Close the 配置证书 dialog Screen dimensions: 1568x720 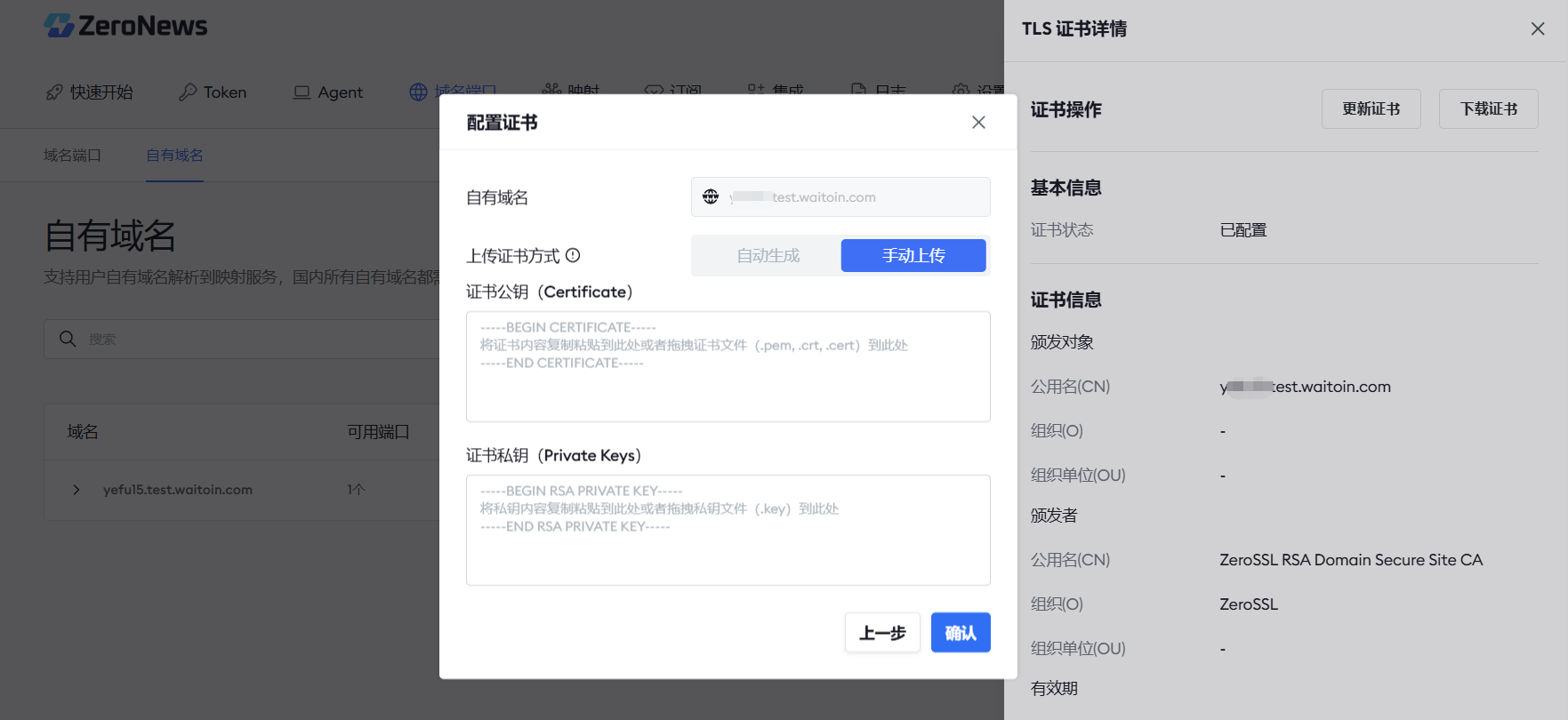coord(978,122)
